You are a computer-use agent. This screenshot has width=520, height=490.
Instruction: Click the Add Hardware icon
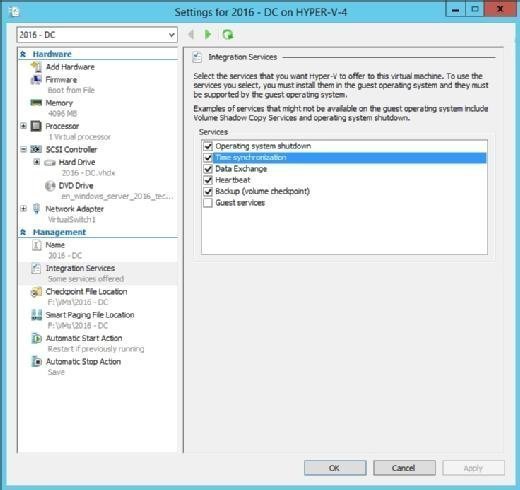pyautogui.click(x=36, y=67)
